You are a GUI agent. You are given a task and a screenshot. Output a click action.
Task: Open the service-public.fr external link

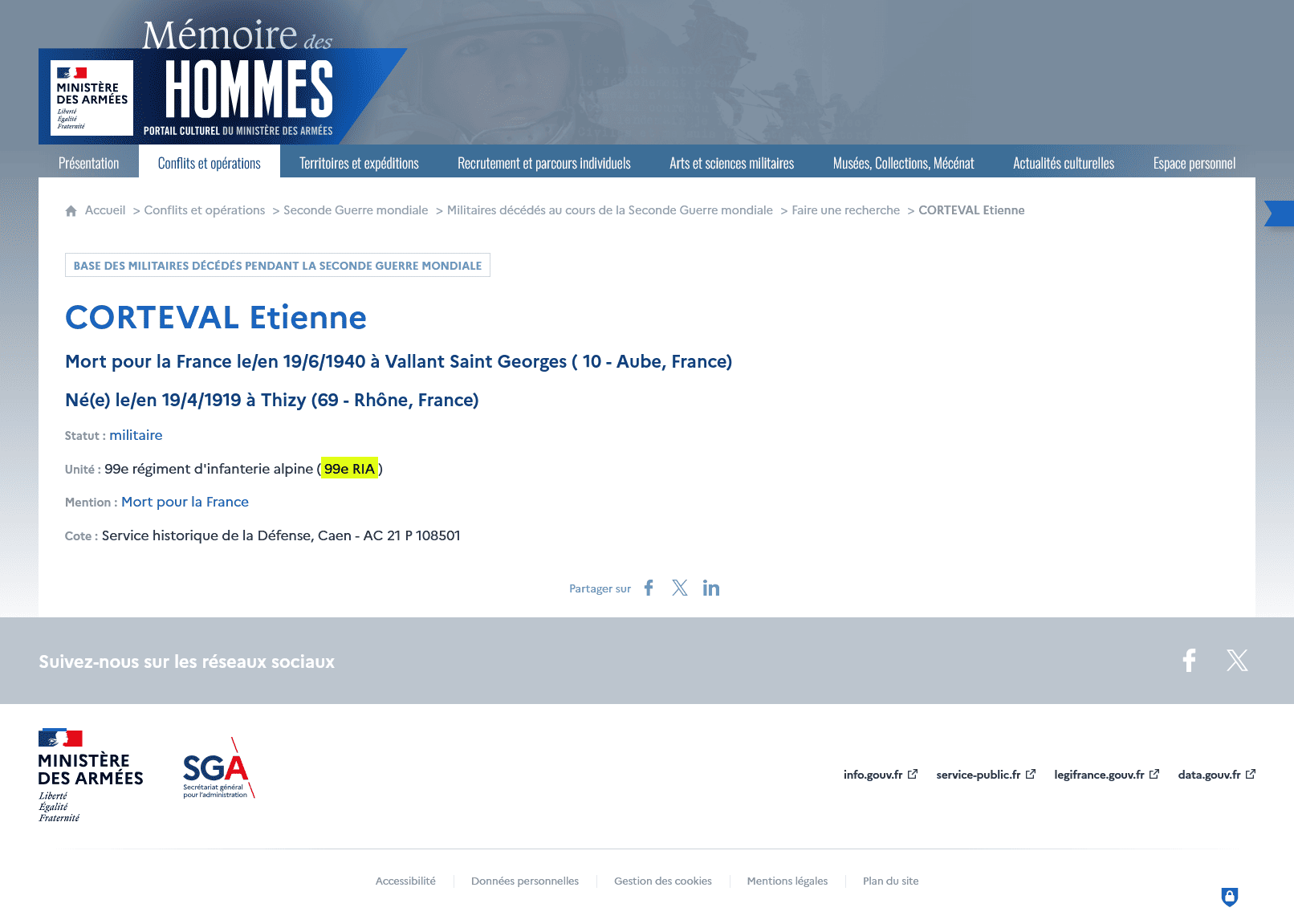pos(986,775)
